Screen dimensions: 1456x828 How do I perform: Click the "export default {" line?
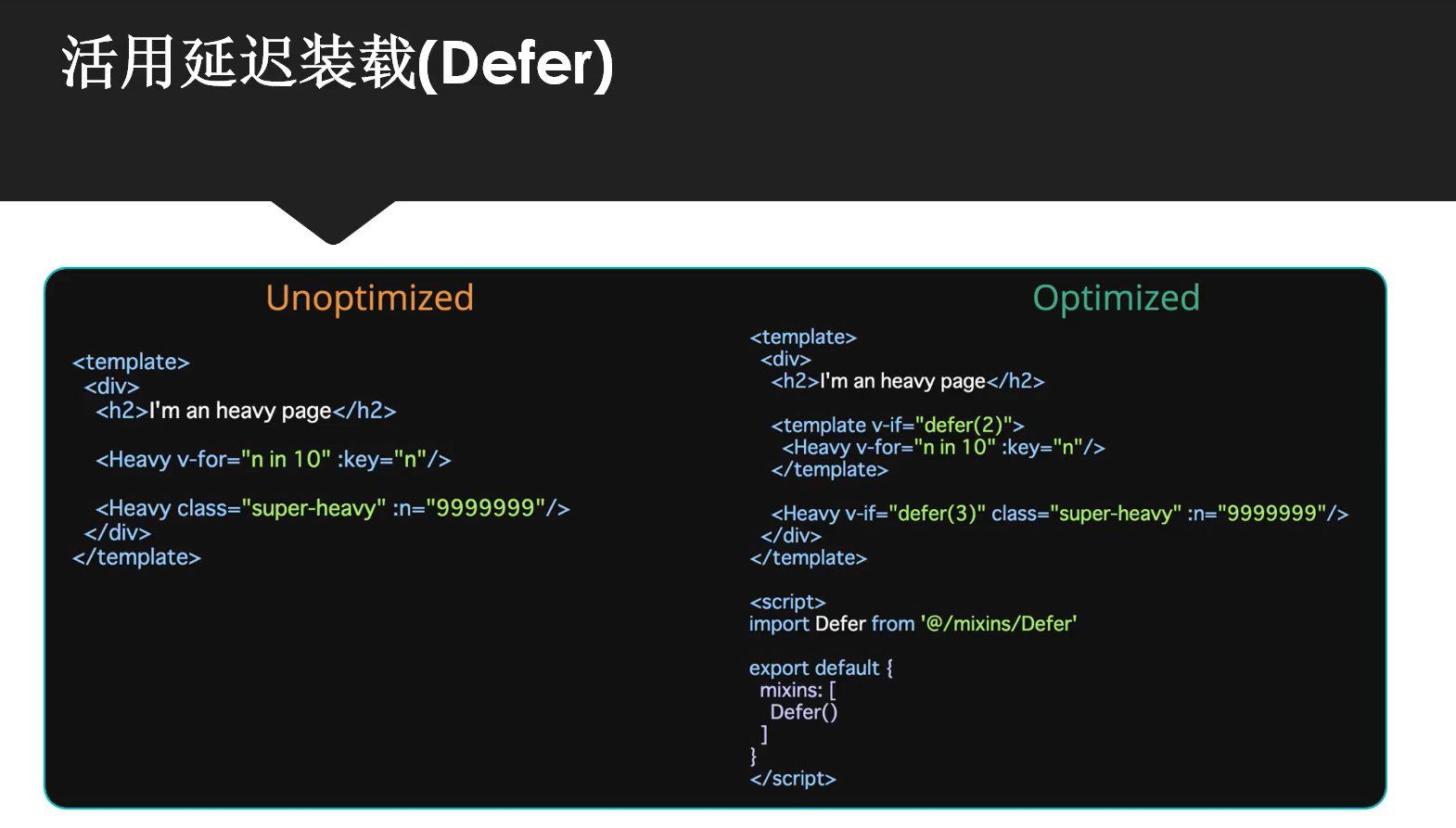pos(821,668)
